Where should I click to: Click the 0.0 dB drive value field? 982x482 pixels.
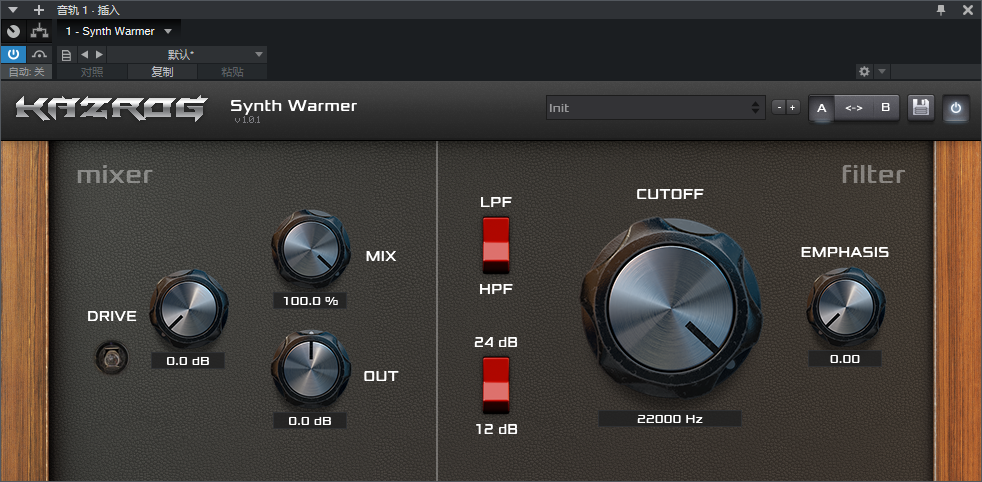(188, 361)
